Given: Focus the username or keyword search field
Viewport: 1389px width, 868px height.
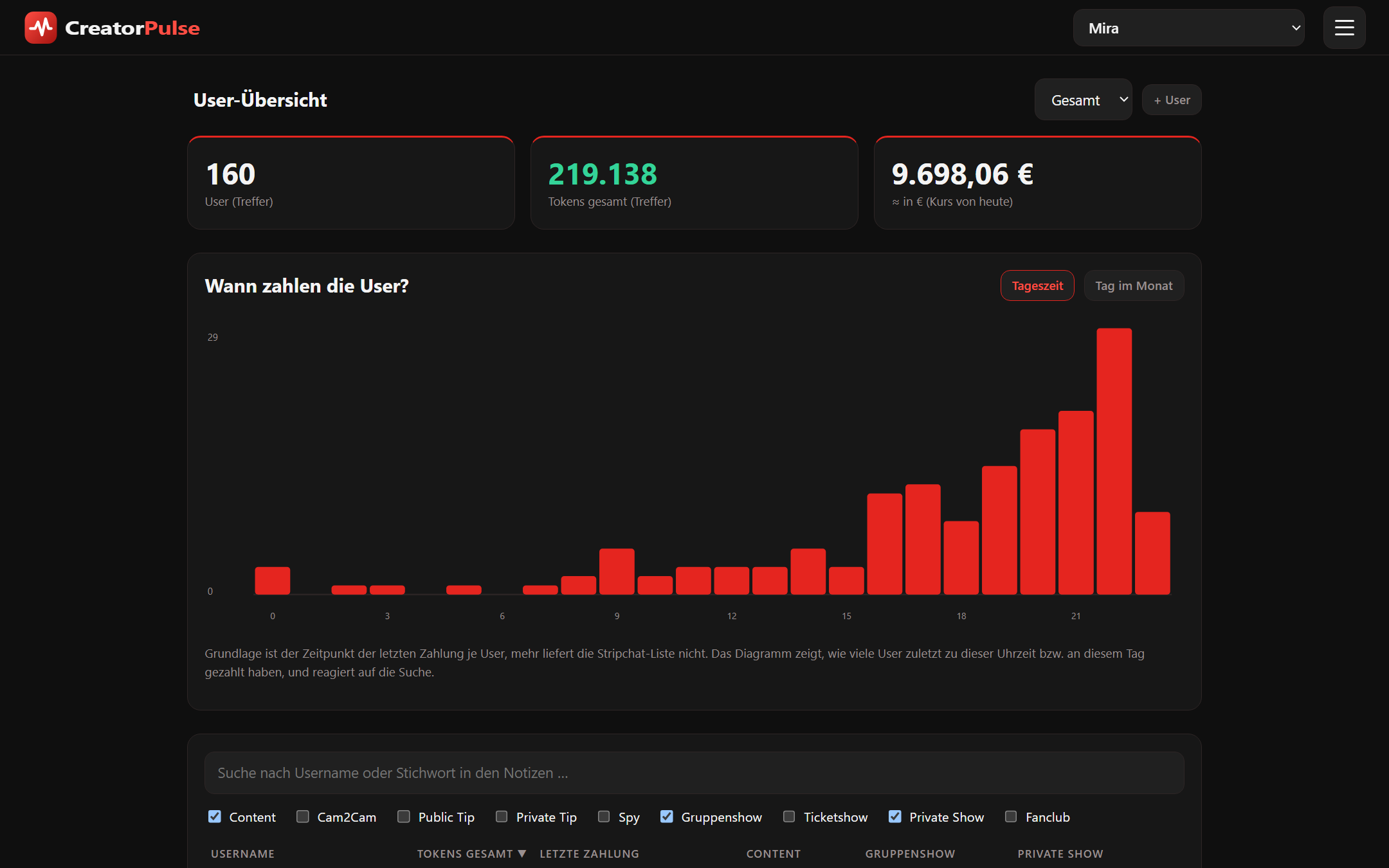Looking at the screenshot, I should click(x=694, y=773).
